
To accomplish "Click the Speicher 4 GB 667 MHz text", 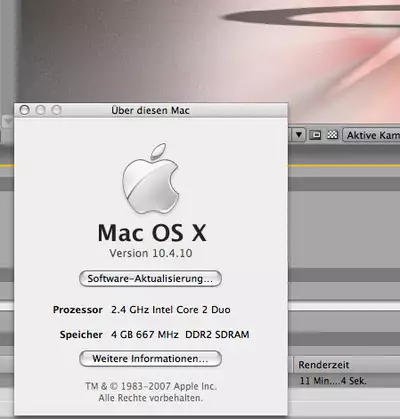I will pyautogui.click(x=154, y=334).
